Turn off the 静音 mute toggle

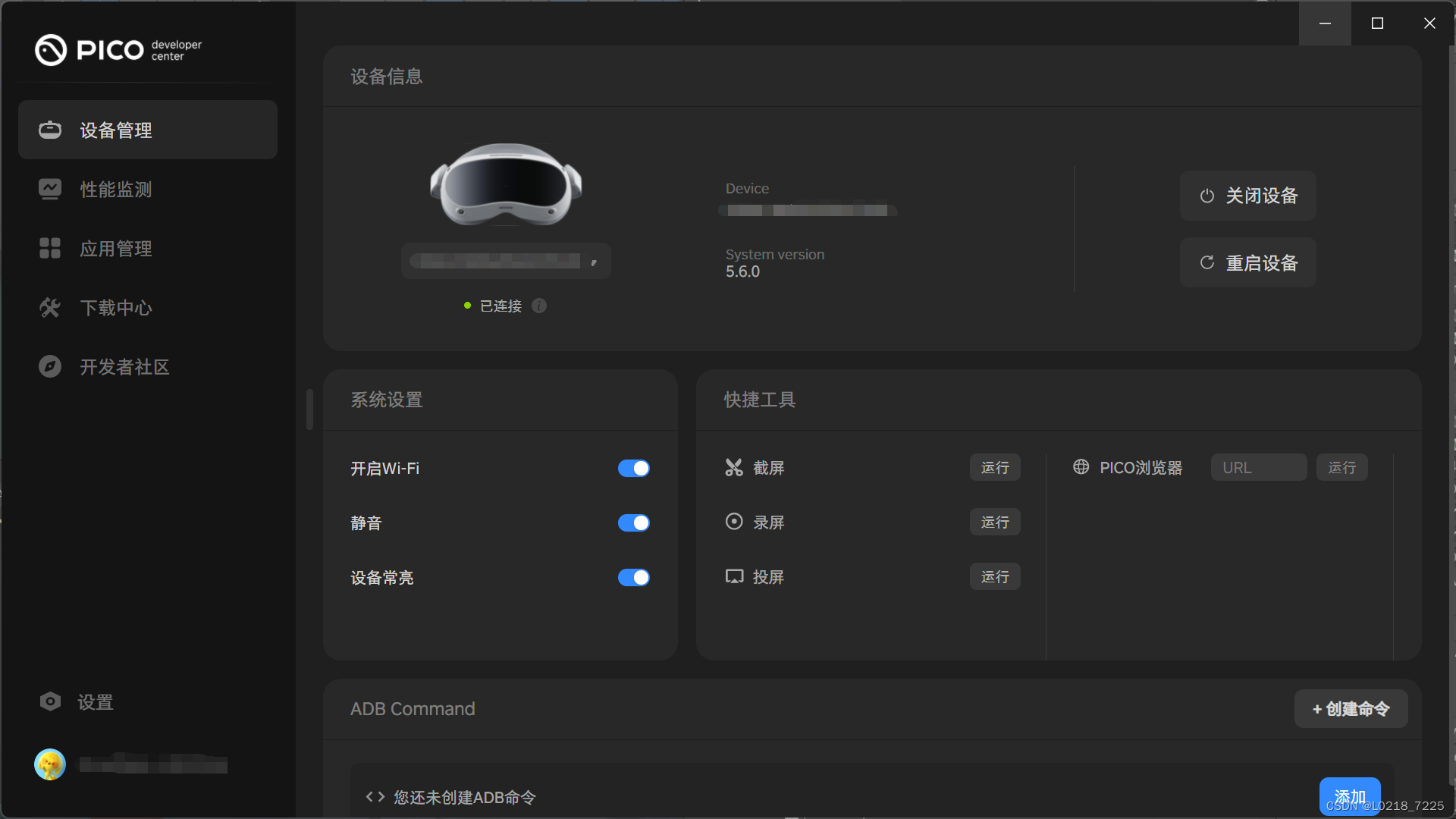click(634, 522)
